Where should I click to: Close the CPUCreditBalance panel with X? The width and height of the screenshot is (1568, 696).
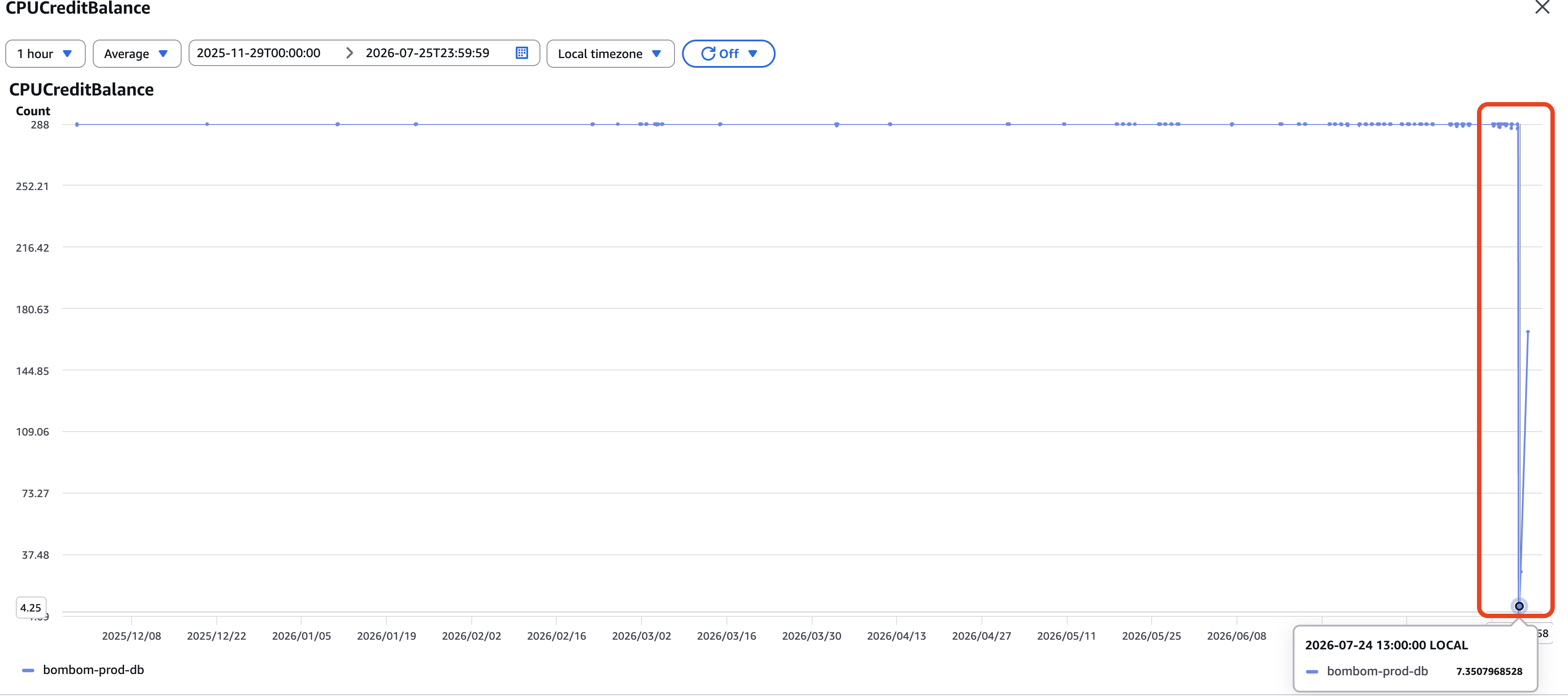pyautogui.click(x=1542, y=7)
